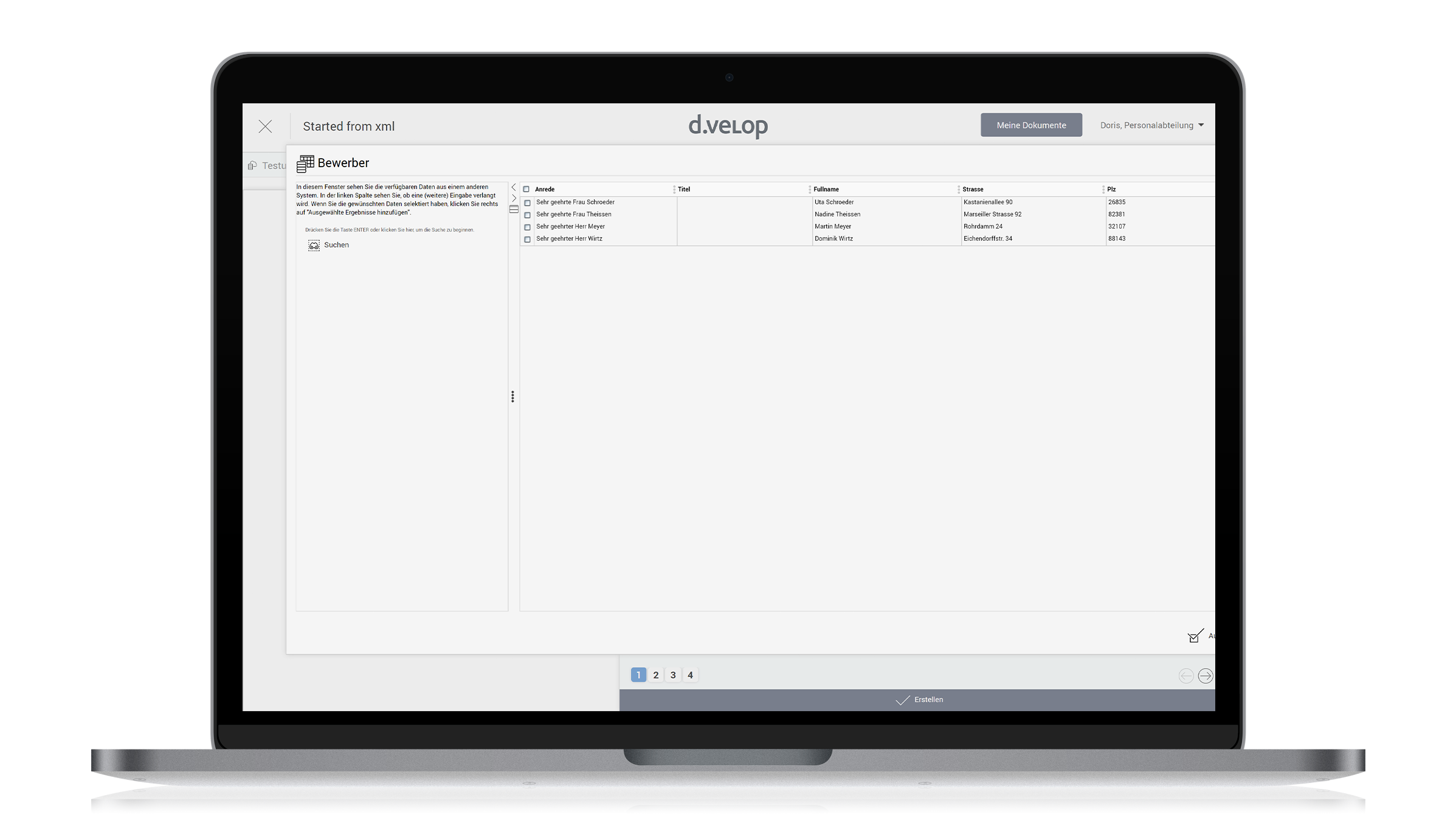Click the 'Drücken Sie die Taste ENTER' hint
The width and height of the screenshot is (1456, 837).
click(x=389, y=230)
